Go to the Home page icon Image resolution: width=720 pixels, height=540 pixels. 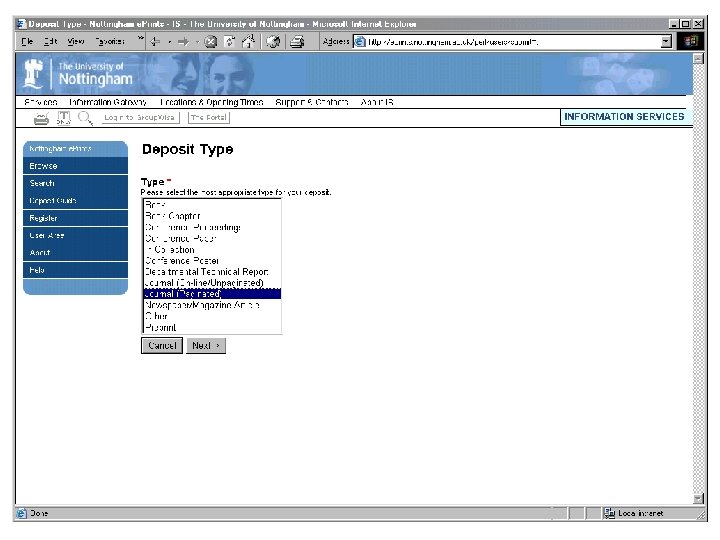pyautogui.click(x=248, y=41)
